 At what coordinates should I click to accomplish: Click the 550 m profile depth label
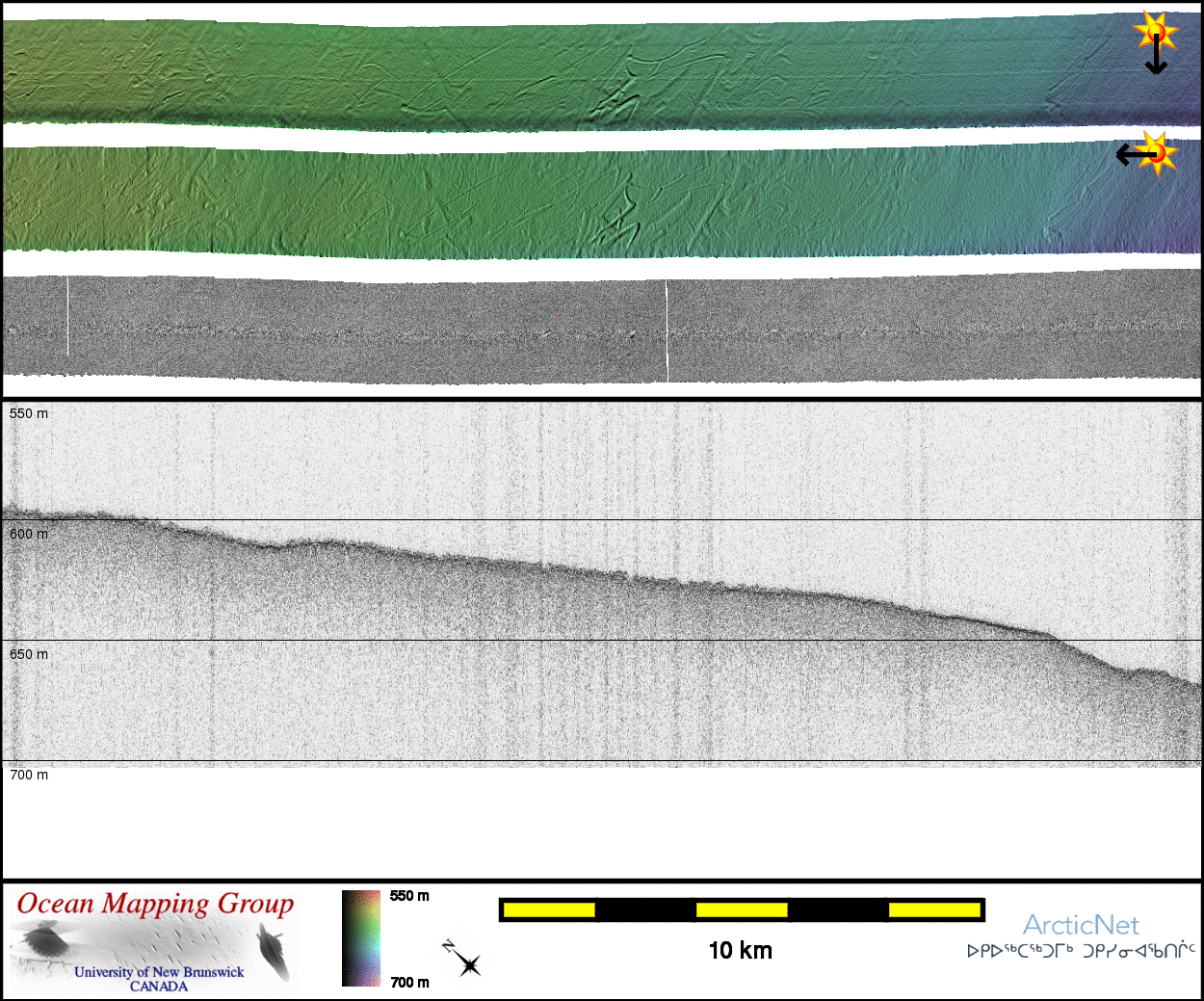(29, 413)
